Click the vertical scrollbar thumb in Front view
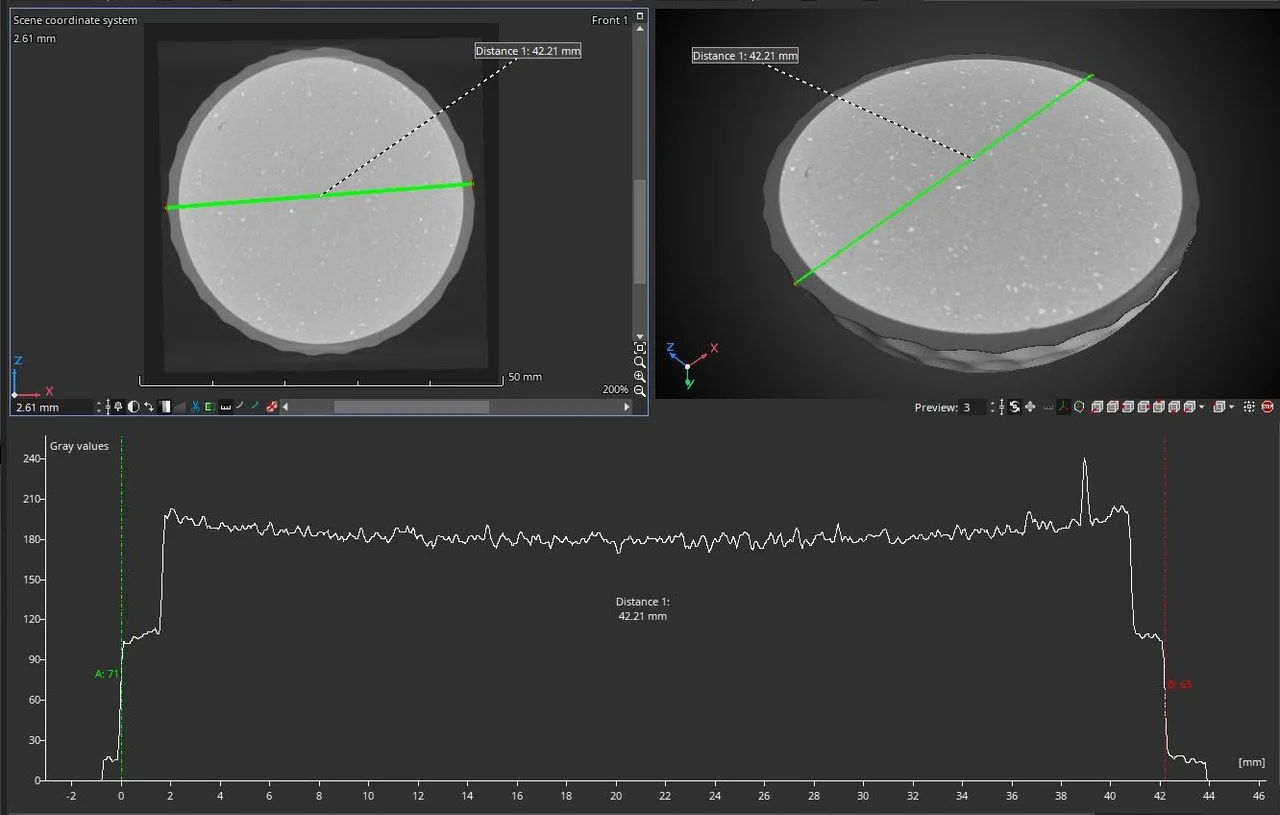Viewport: 1280px width, 815px height. click(x=640, y=231)
